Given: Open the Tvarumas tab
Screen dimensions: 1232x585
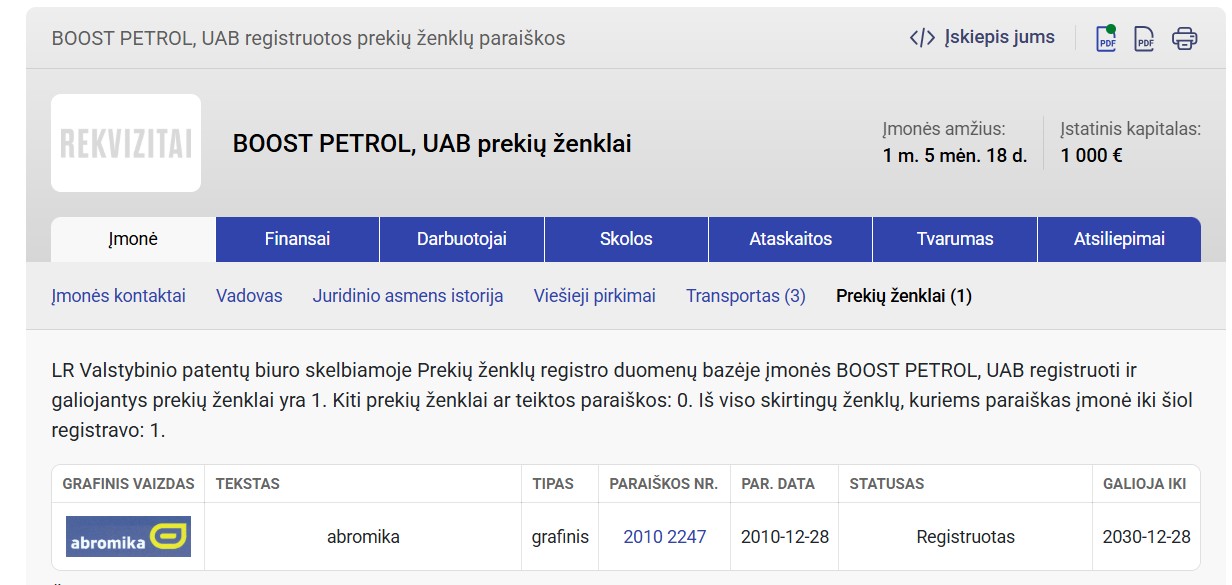Looking at the screenshot, I should click(955, 239).
